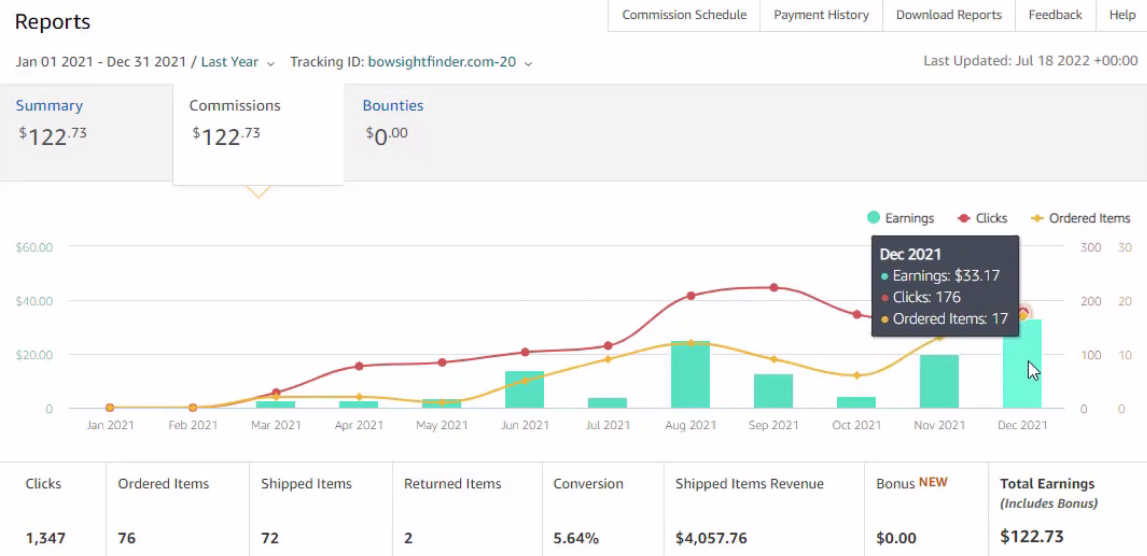This screenshot has width=1147, height=556.
Task: Click the Dec 2021 earnings bar
Action: pos(1023,364)
